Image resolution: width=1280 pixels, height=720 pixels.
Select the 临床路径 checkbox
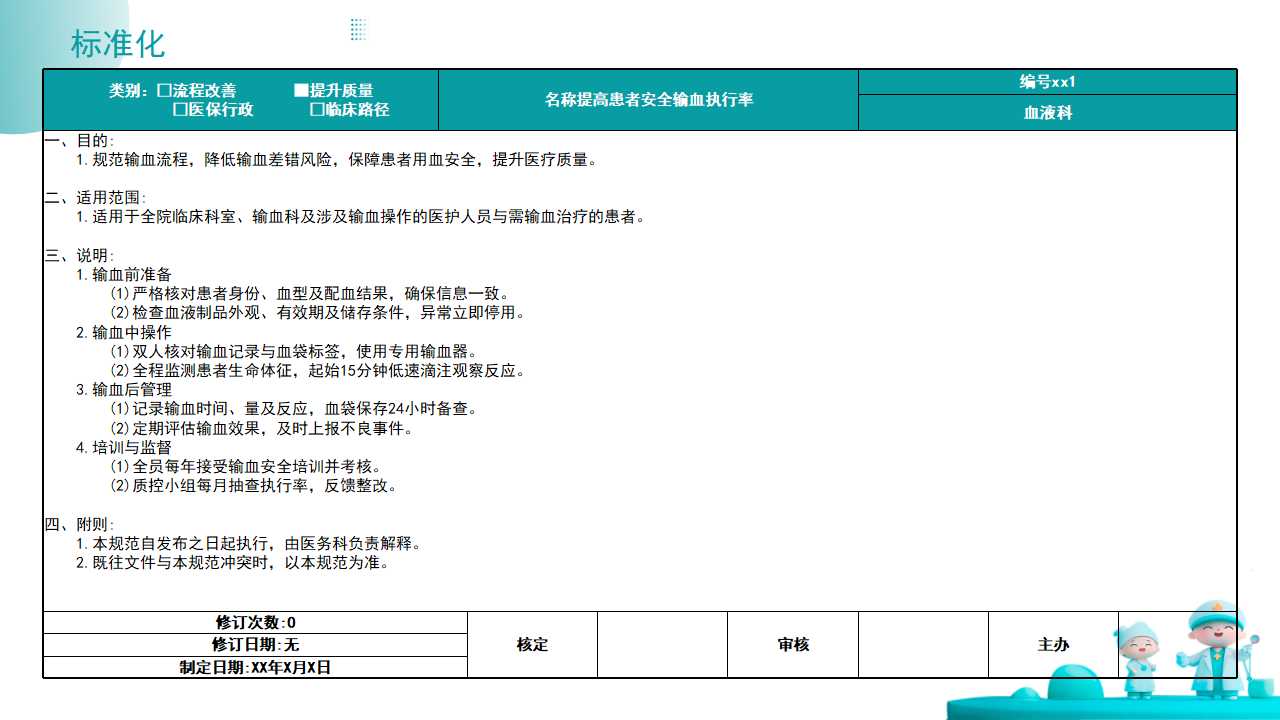click(317, 110)
